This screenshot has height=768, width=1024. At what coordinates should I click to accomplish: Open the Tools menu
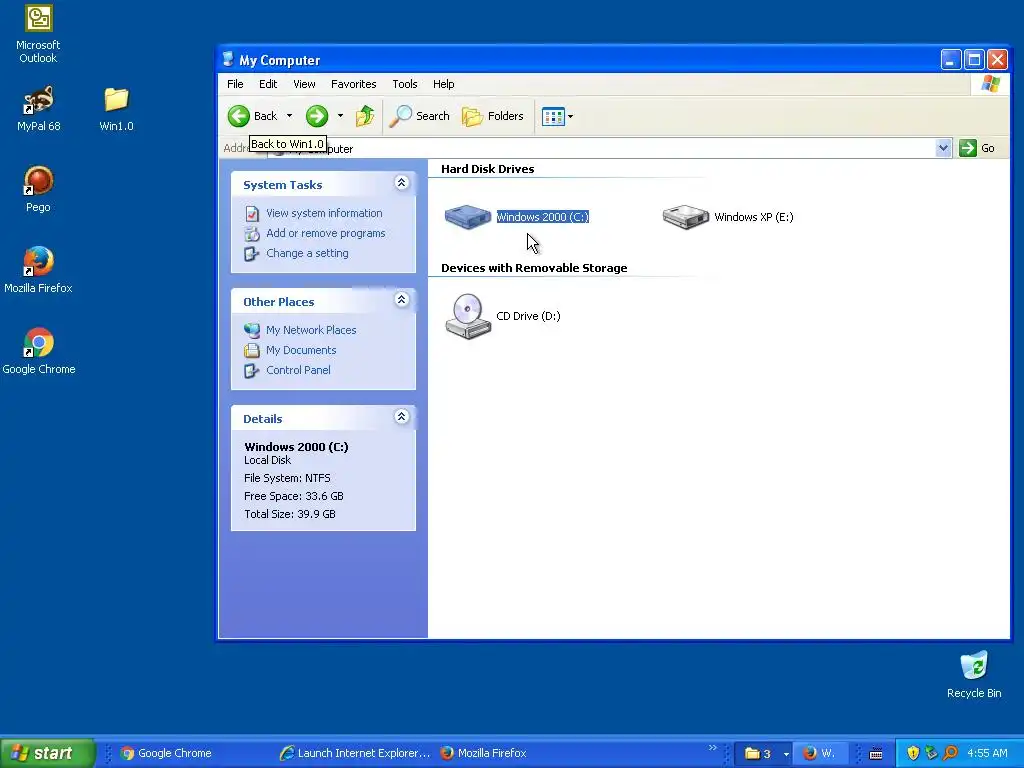pos(405,84)
